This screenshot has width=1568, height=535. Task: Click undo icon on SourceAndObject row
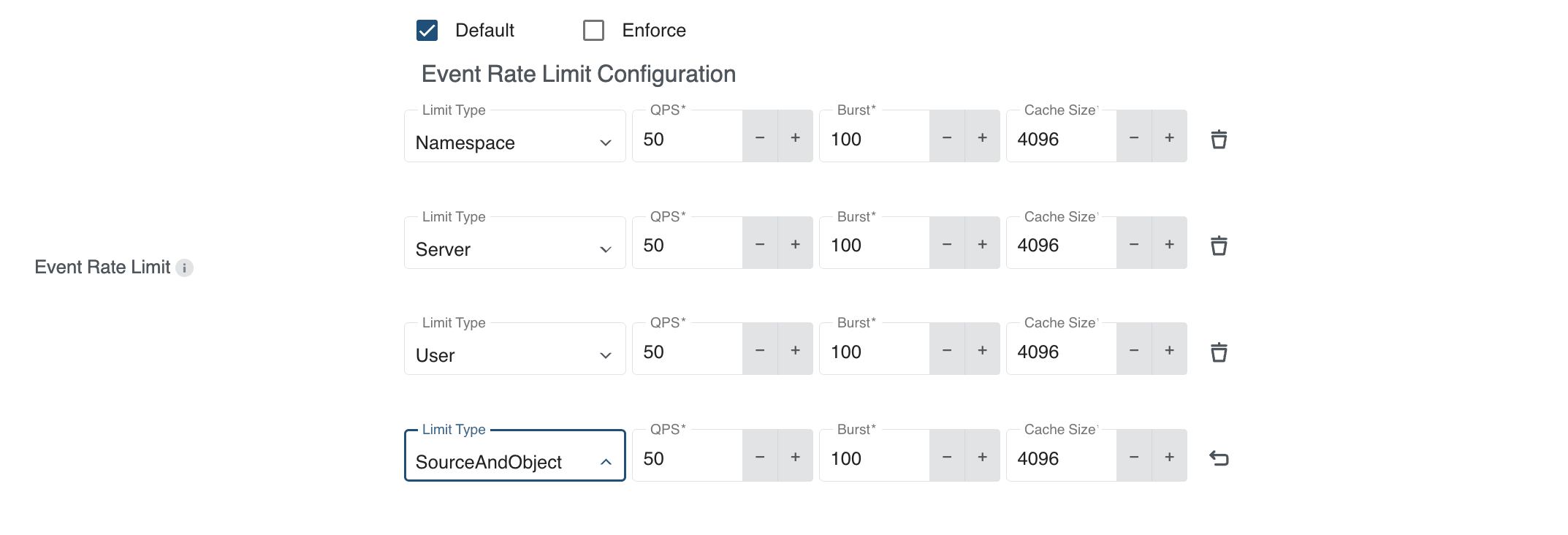pos(1218,458)
